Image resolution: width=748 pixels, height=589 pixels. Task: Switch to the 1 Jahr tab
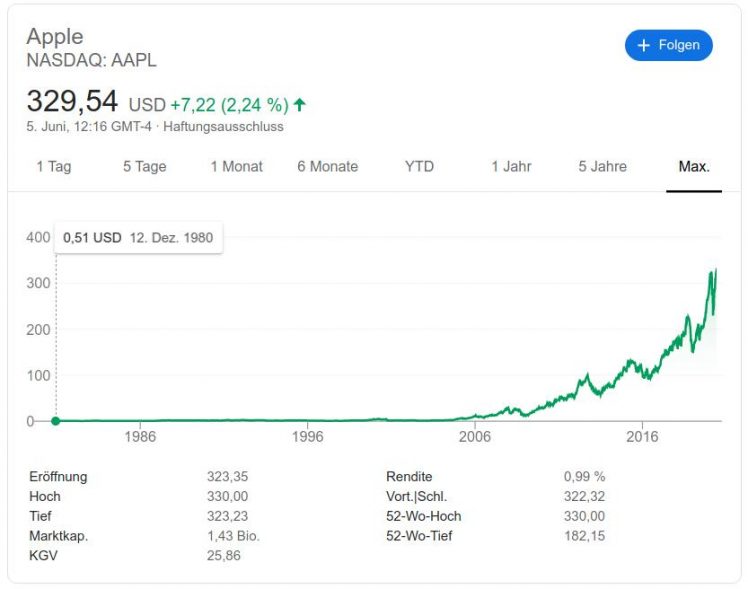511,167
